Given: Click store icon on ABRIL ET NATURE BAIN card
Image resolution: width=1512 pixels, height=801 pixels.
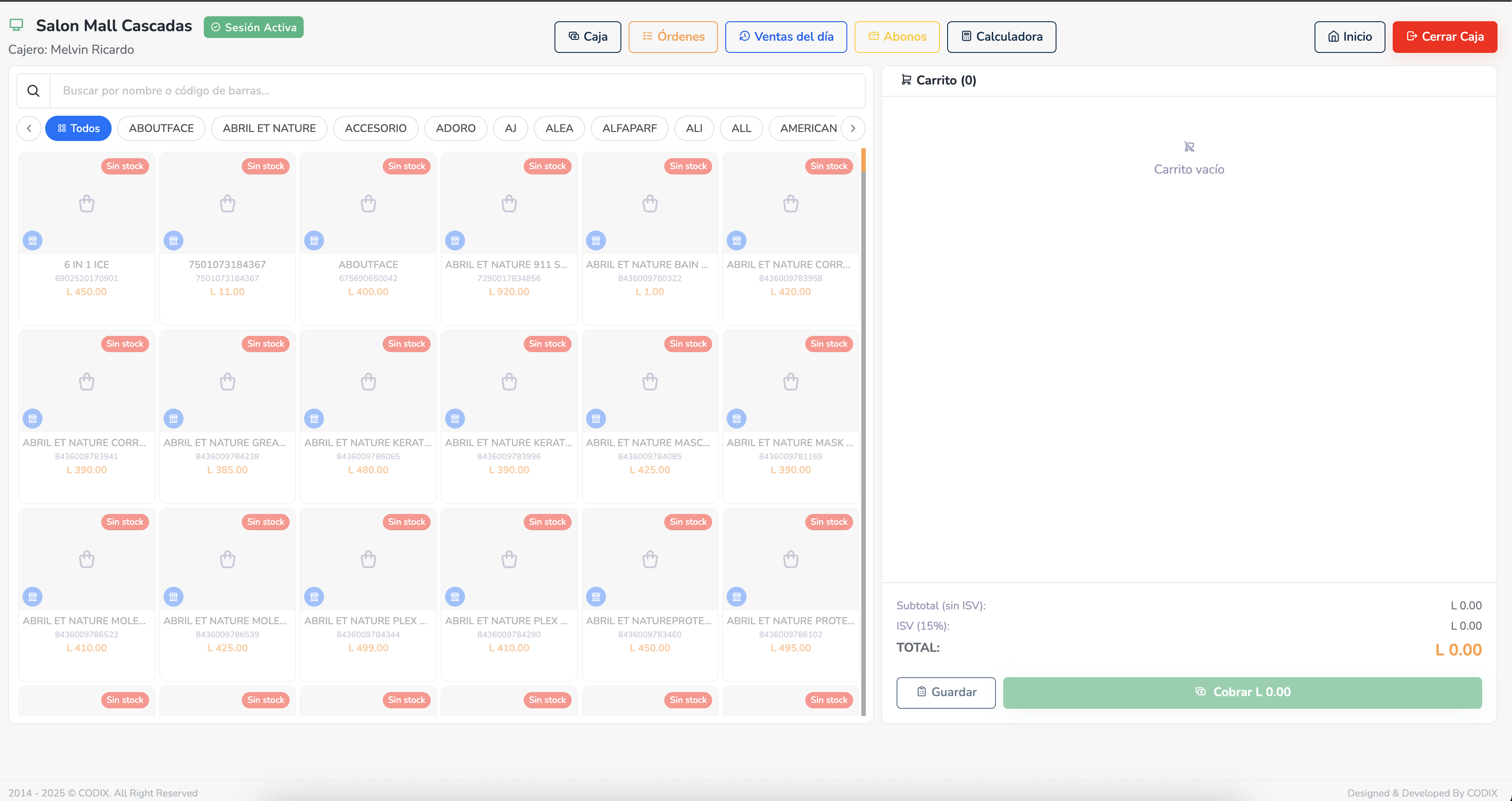Looking at the screenshot, I should coord(596,241).
